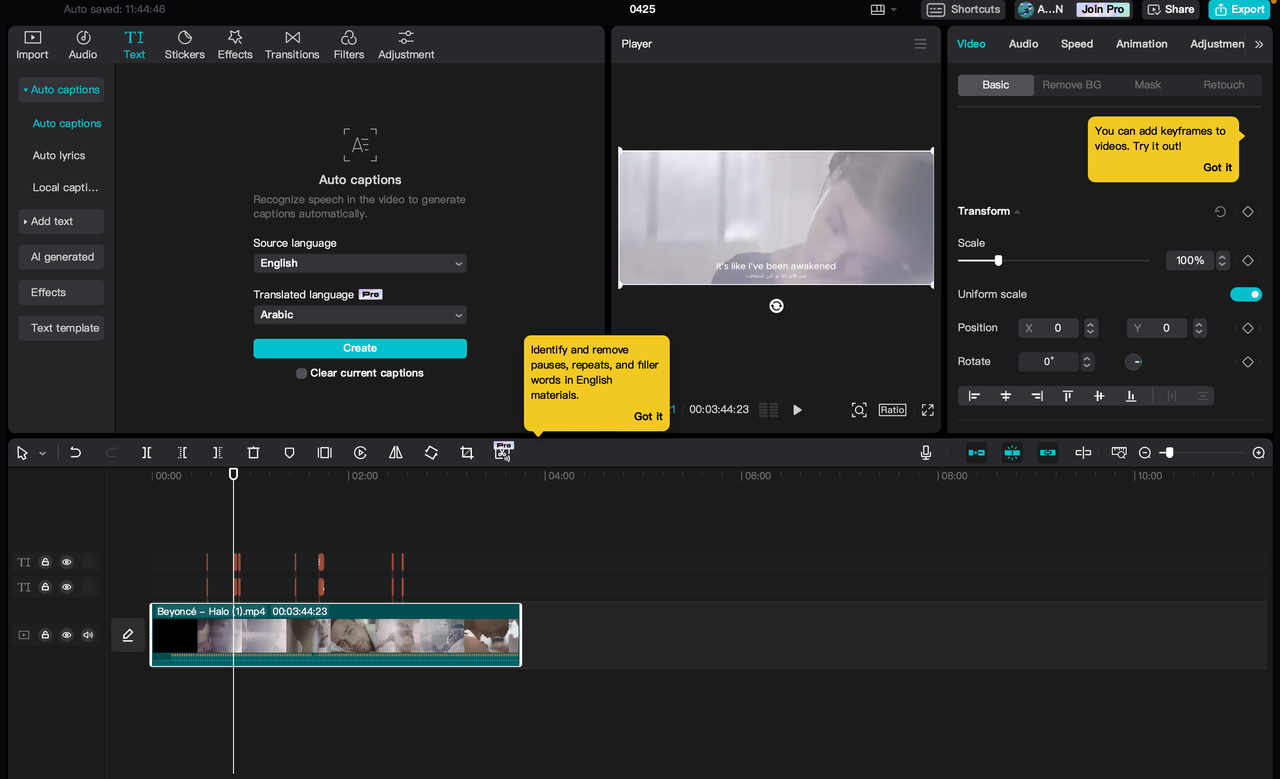The width and height of the screenshot is (1280, 779).
Task: Switch to the Animation tab
Action: click(x=1141, y=44)
